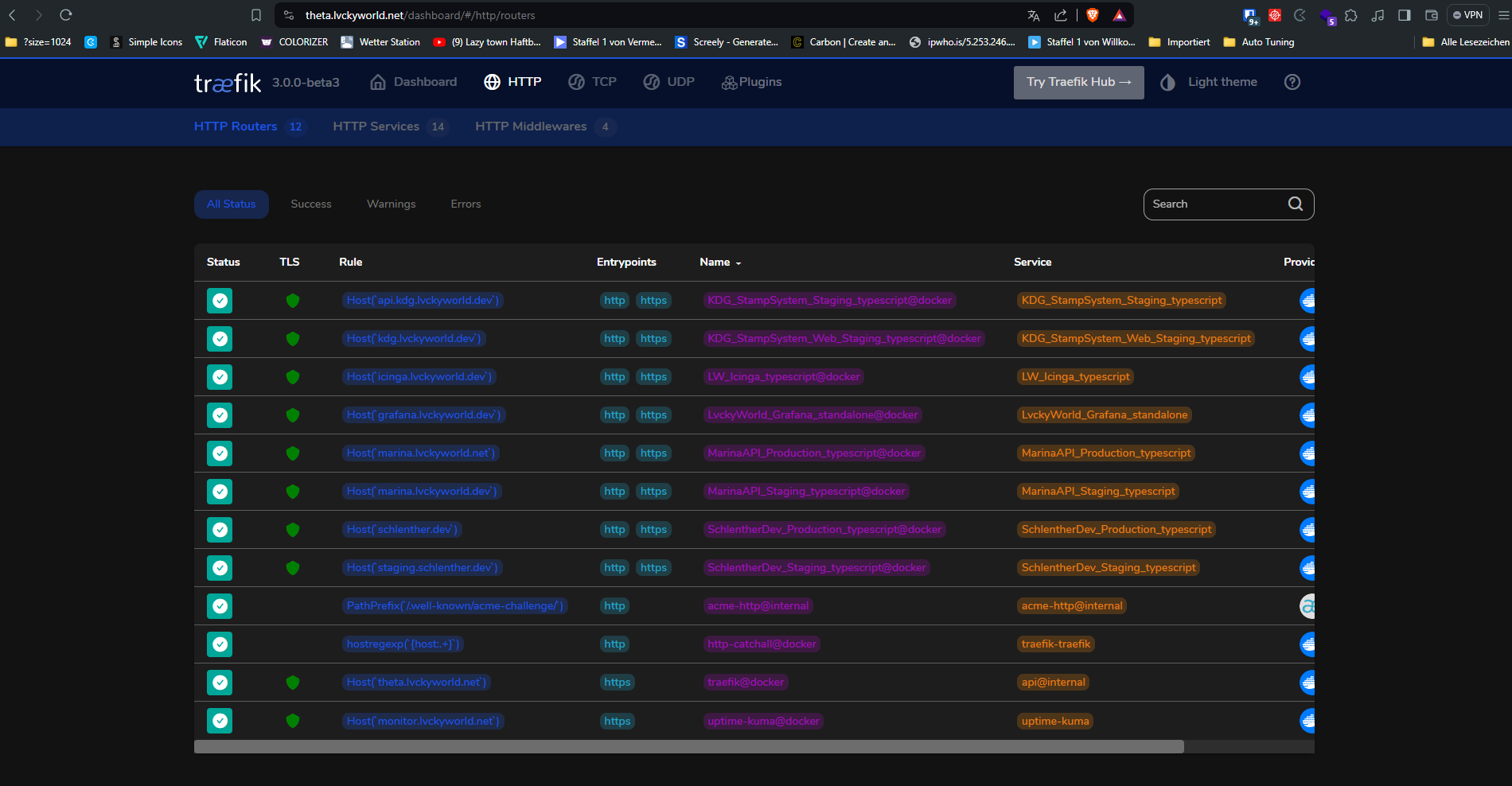Sort by Name column arrow
This screenshot has height=786, width=1512.
[x=738, y=263]
